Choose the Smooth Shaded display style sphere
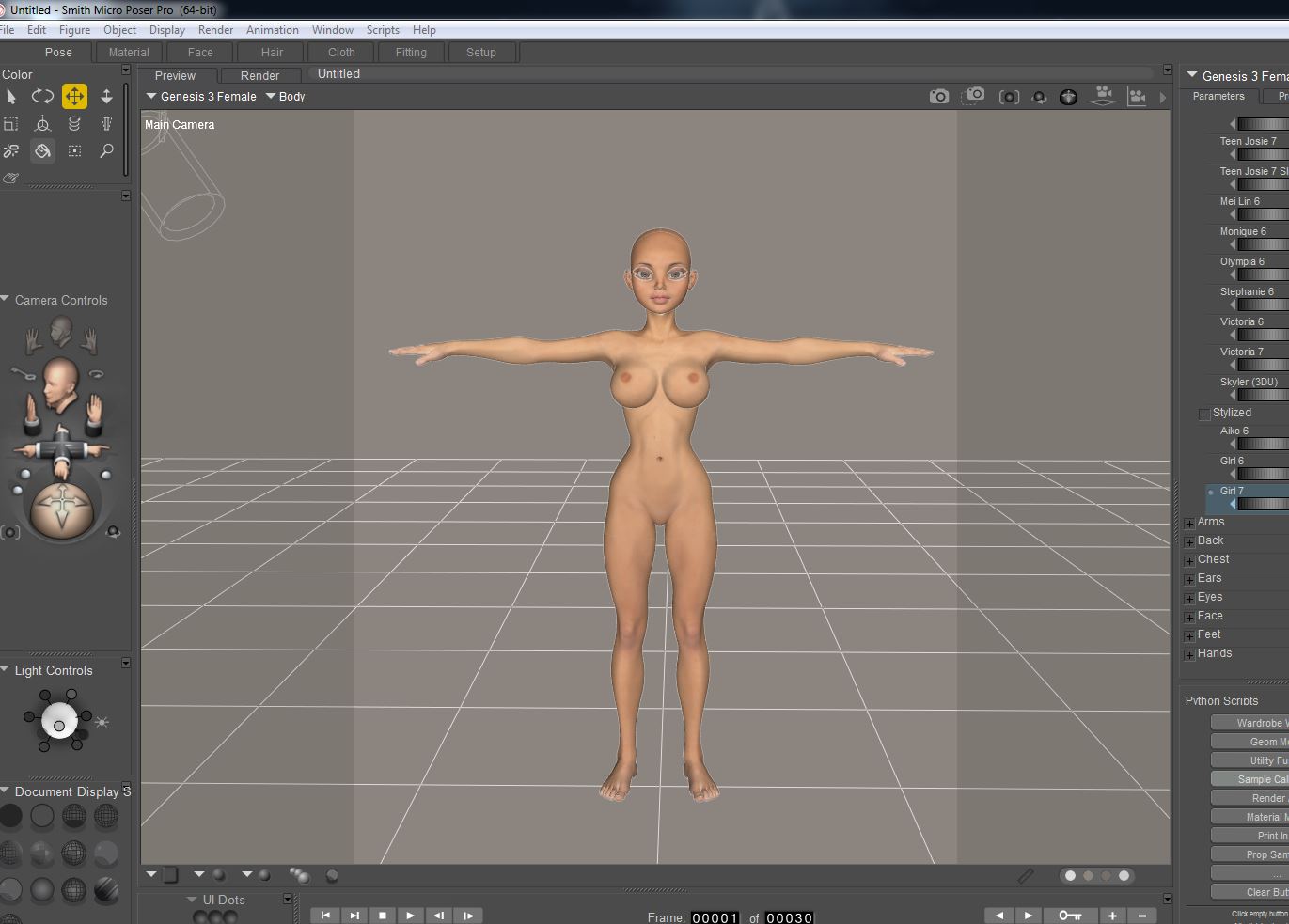1289x924 pixels. pos(42,889)
